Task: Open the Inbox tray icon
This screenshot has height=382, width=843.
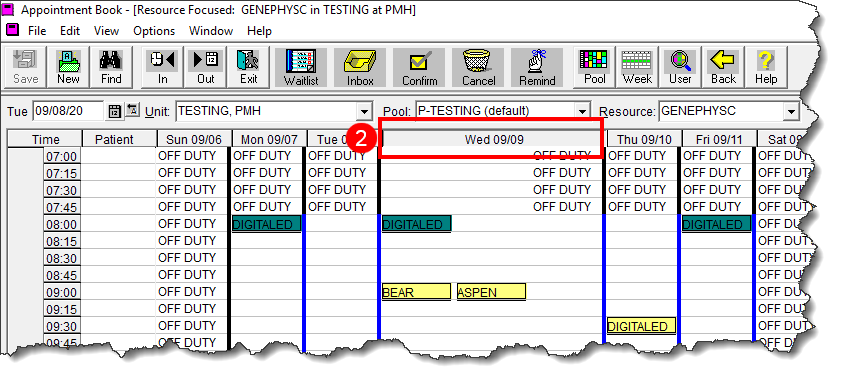Action: pos(360,67)
